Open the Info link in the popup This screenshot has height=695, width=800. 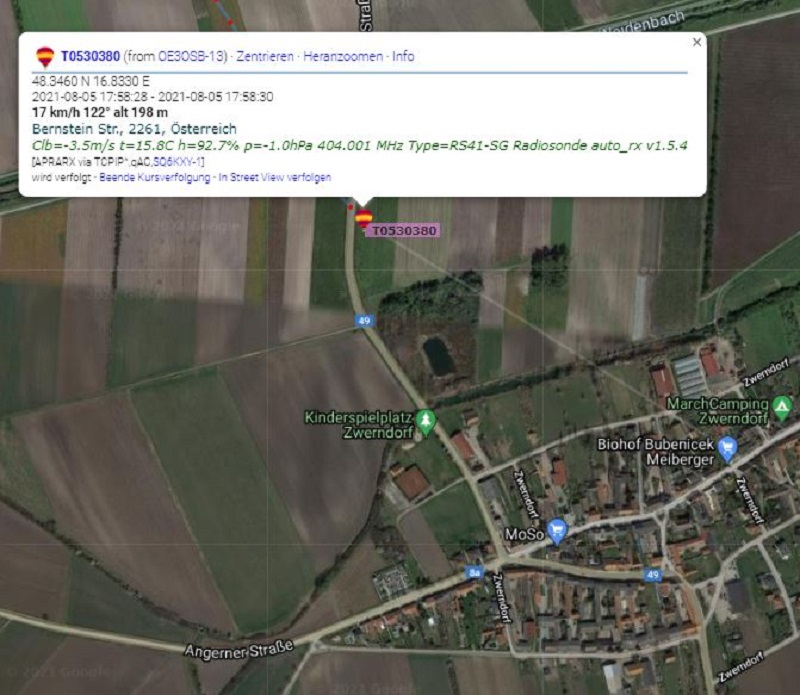pyautogui.click(x=403, y=56)
